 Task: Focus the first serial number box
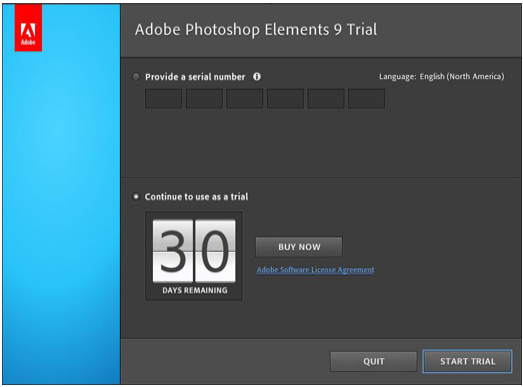(x=163, y=98)
